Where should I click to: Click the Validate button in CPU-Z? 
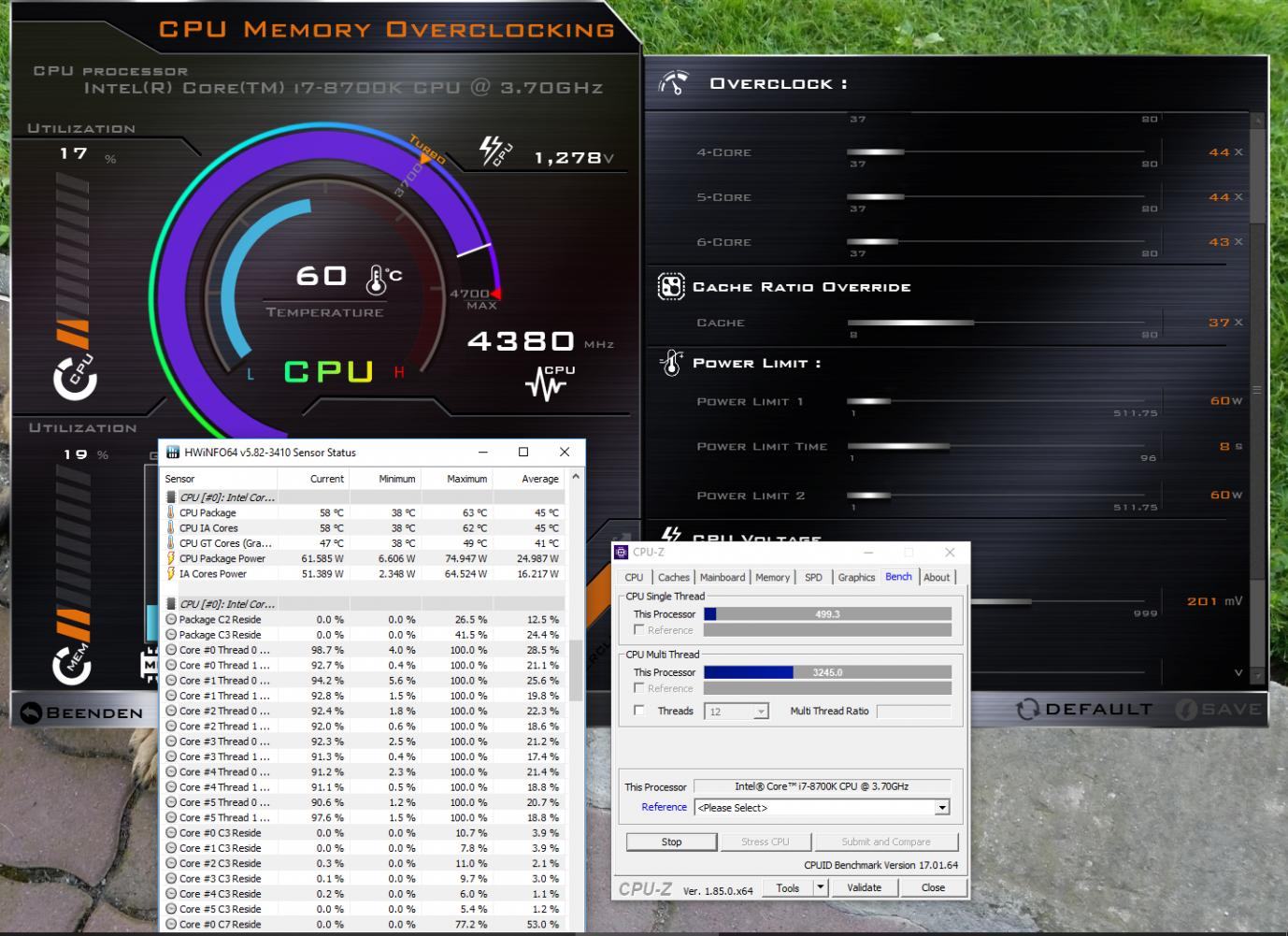click(864, 887)
